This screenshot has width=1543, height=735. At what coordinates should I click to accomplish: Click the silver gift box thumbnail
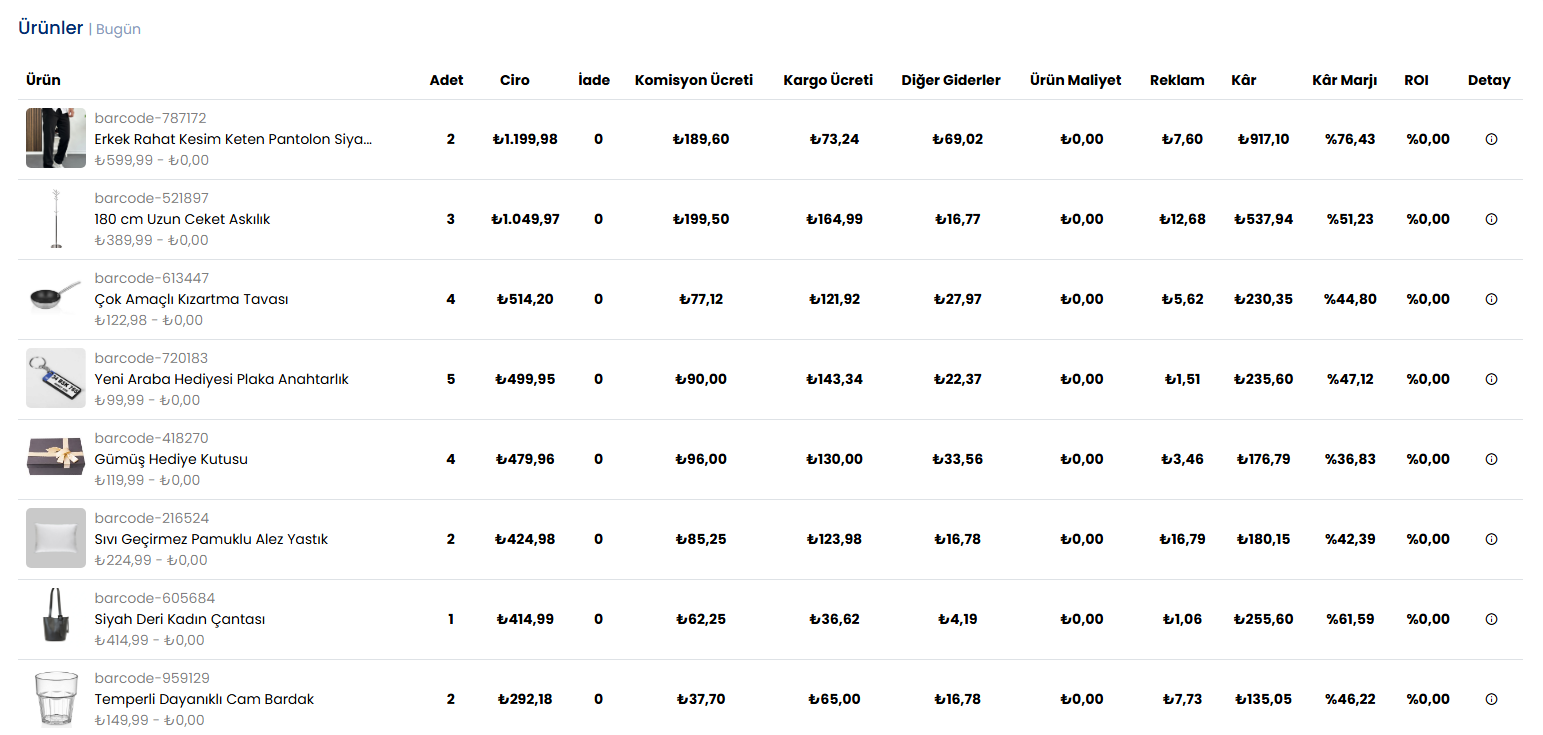(56, 458)
